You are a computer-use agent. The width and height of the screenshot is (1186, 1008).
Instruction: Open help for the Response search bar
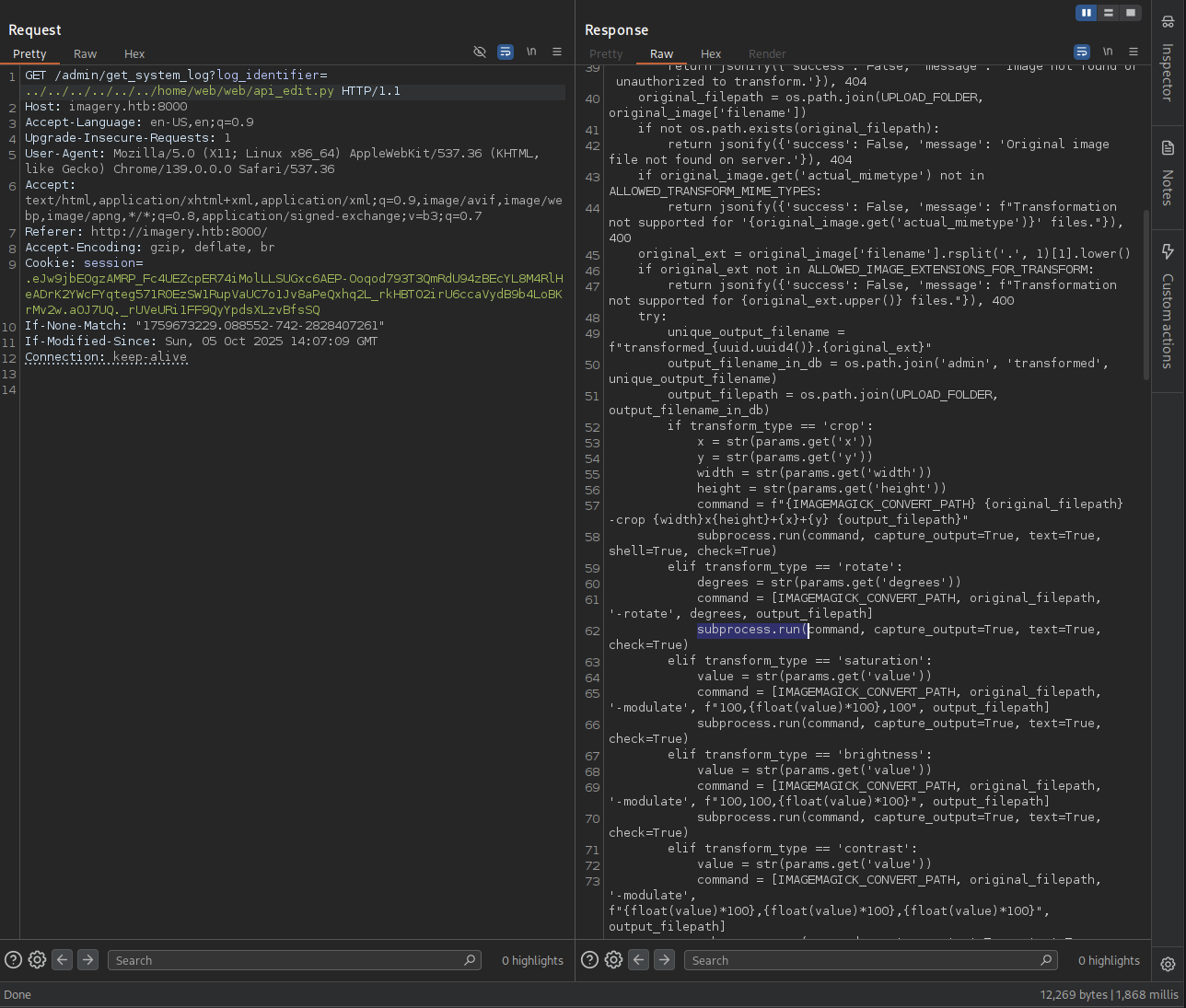point(589,960)
